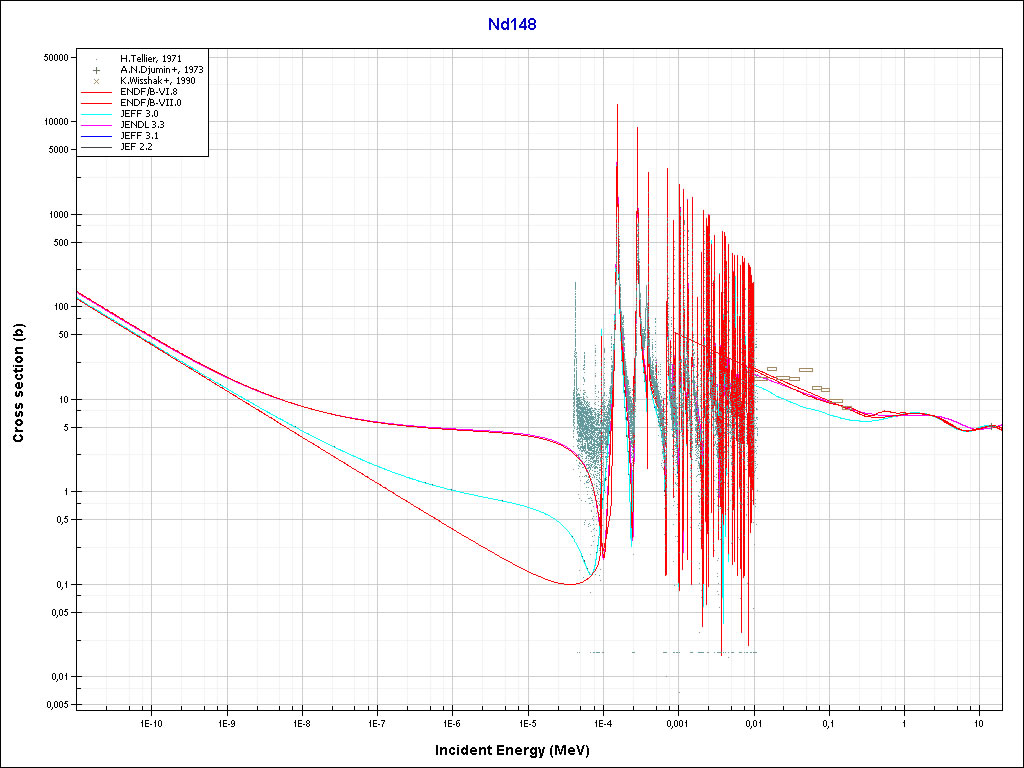Image resolution: width=1024 pixels, height=768 pixels.
Task: Select the JENDL 3.3 legend entry
Action: point(142,125)
